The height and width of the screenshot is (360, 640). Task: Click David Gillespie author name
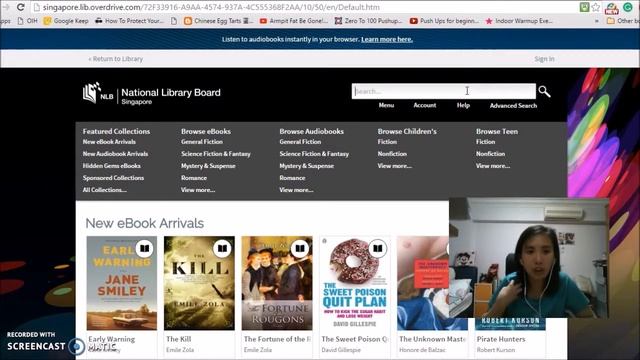[x=341, y=350]
